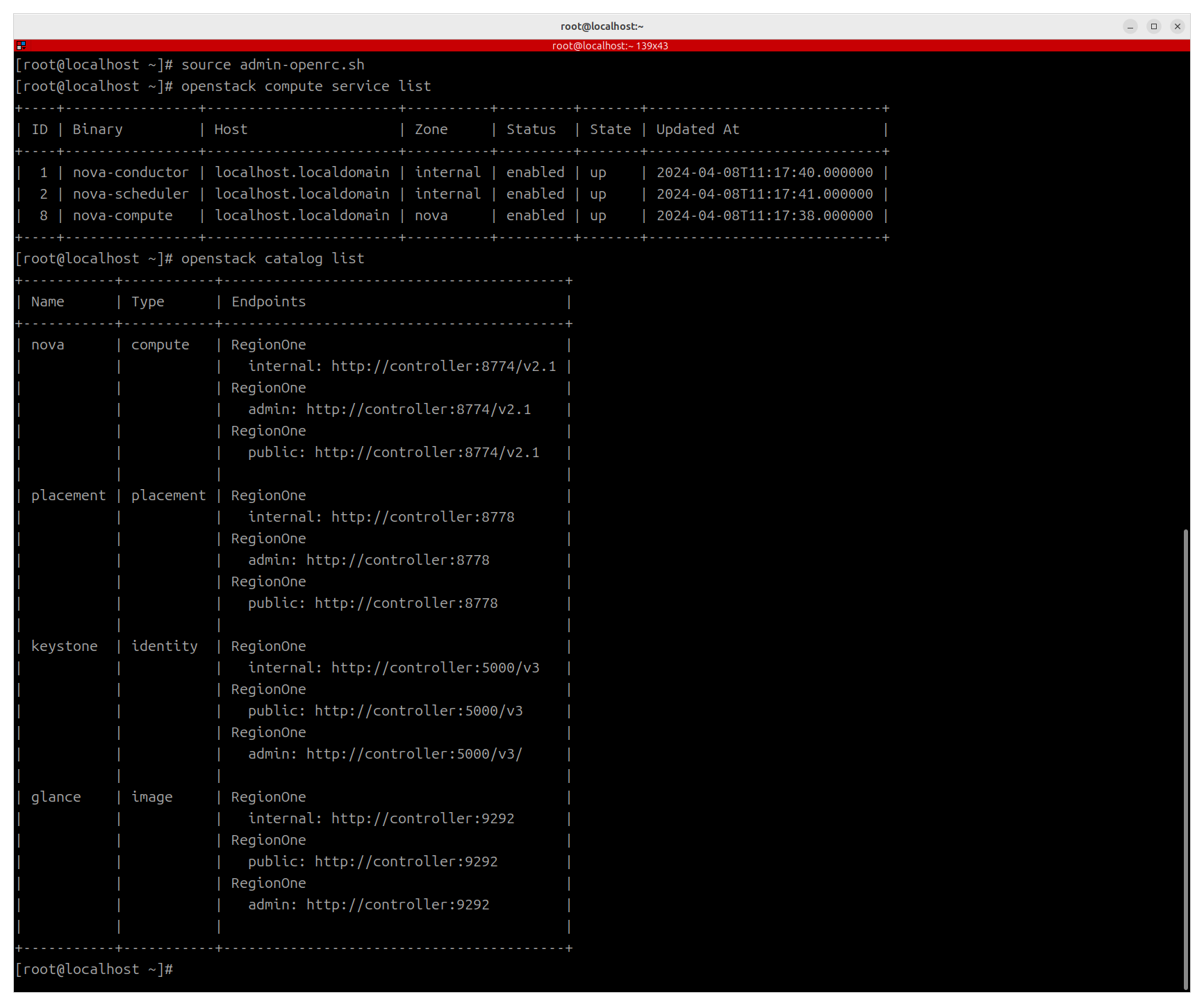Select the 'Binary' column header

(98, 129)
